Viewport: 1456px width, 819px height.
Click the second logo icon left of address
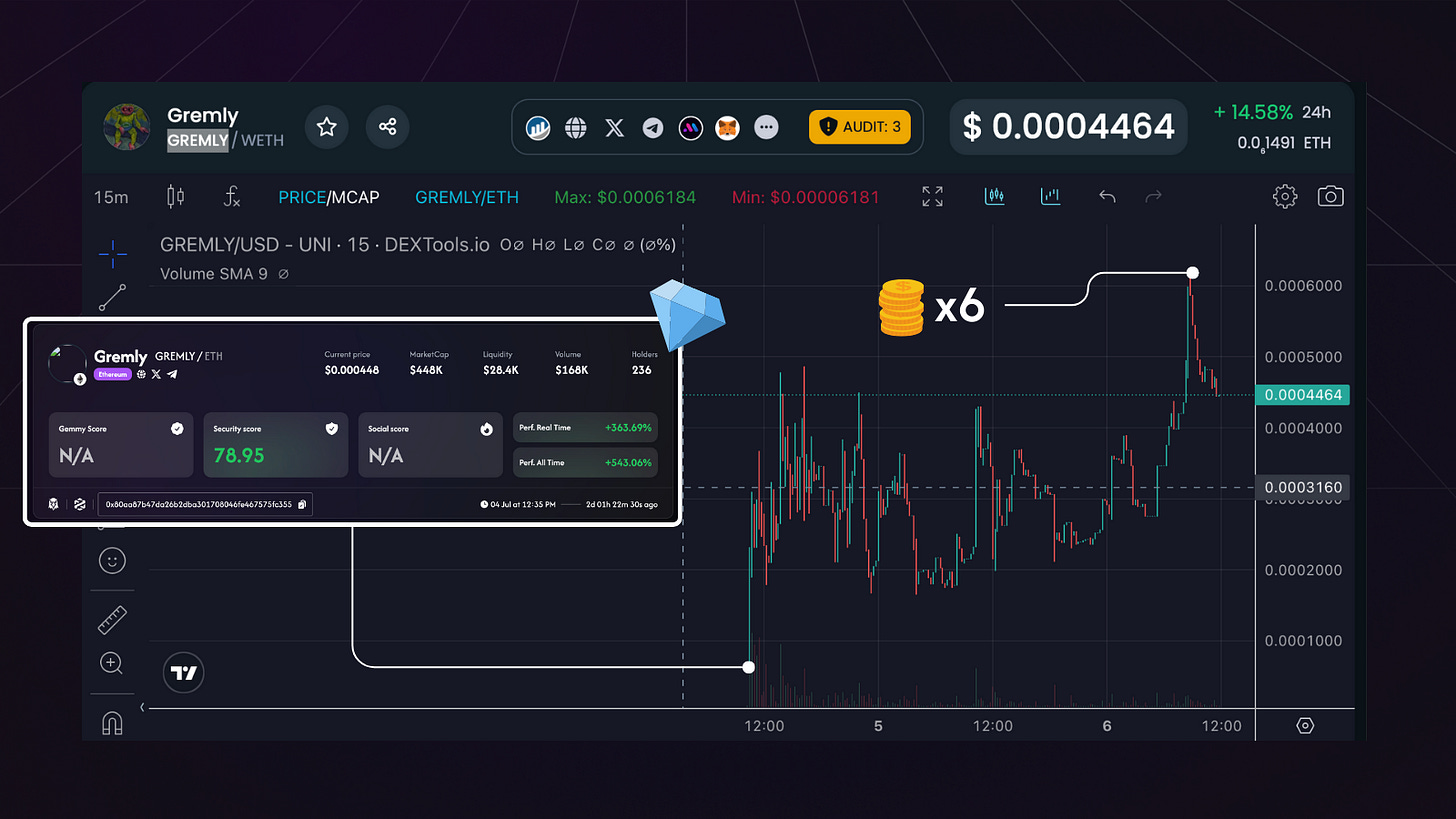click(80, 504)
